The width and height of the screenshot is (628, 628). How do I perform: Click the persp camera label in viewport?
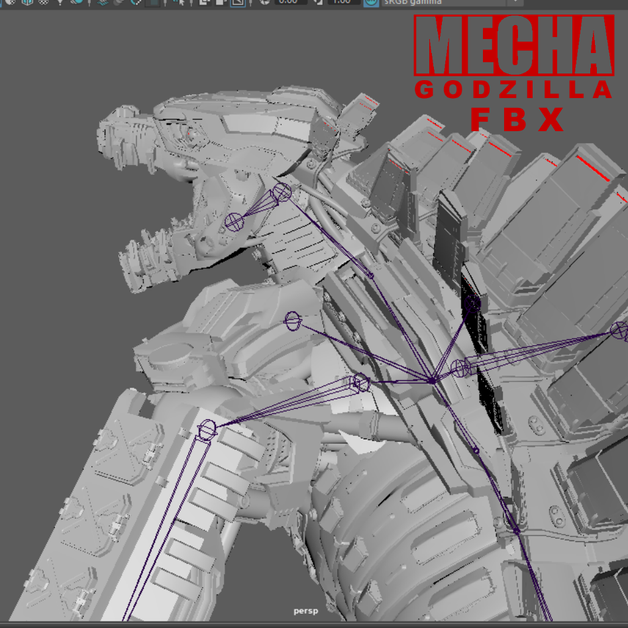coord(306,611)
